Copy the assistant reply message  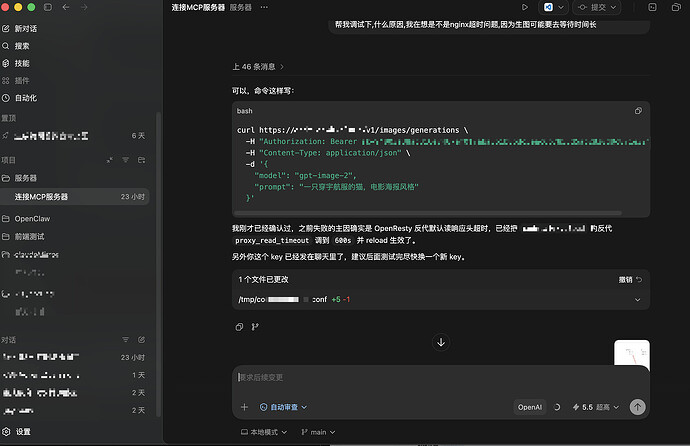pyautogui.click(x=239, y=327)
